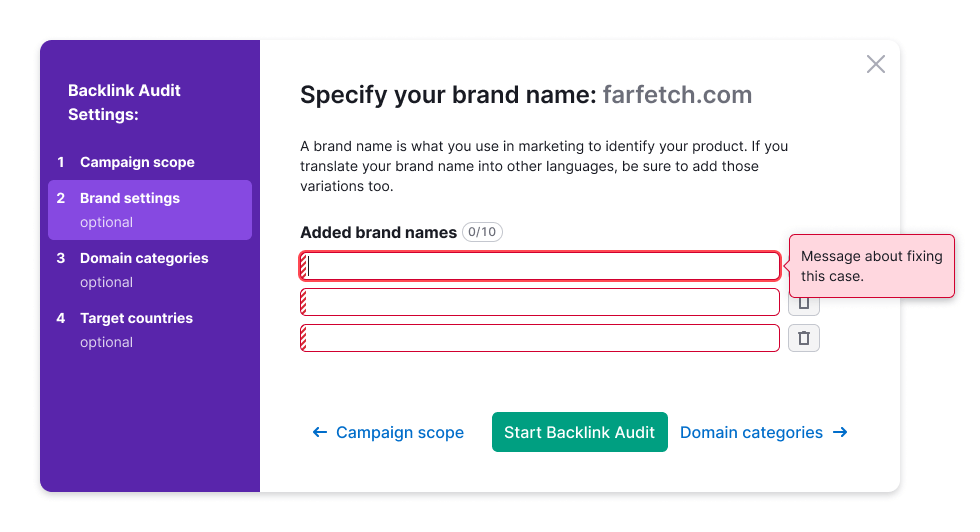Select the third brand name field

(x=540, y=338)
